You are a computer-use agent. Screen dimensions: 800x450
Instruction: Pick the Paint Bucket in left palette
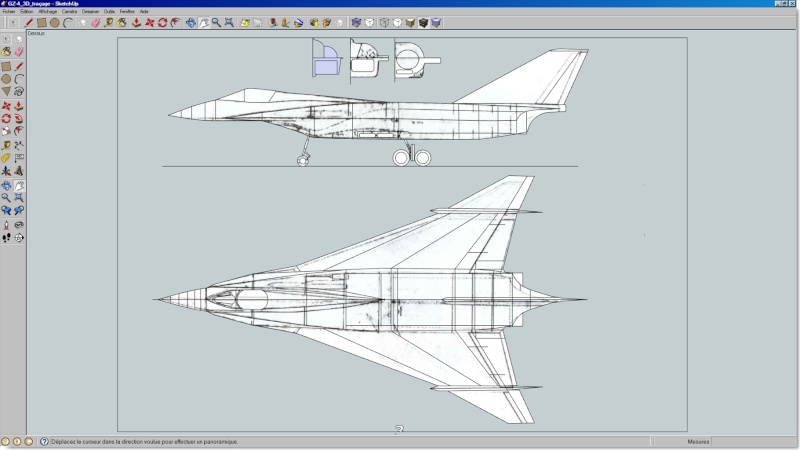pos(6,52)
